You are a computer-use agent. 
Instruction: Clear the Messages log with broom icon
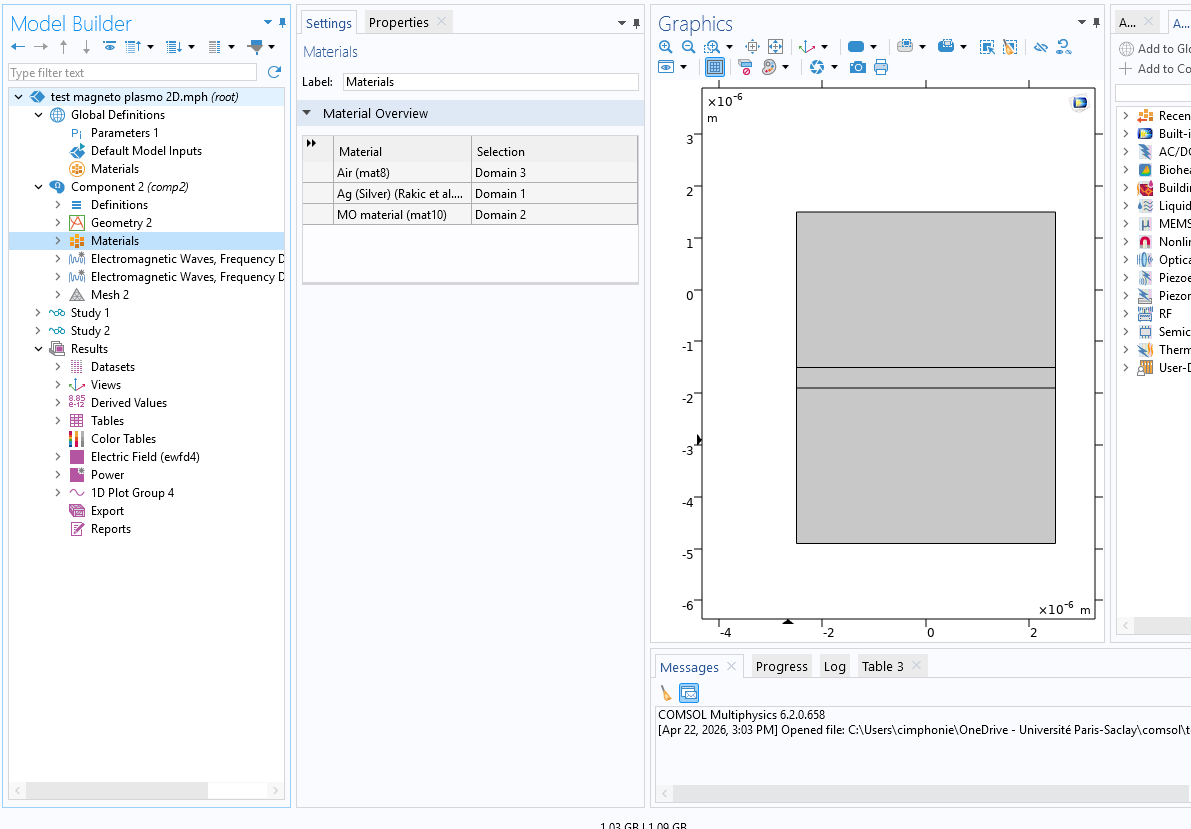[666, 693]
